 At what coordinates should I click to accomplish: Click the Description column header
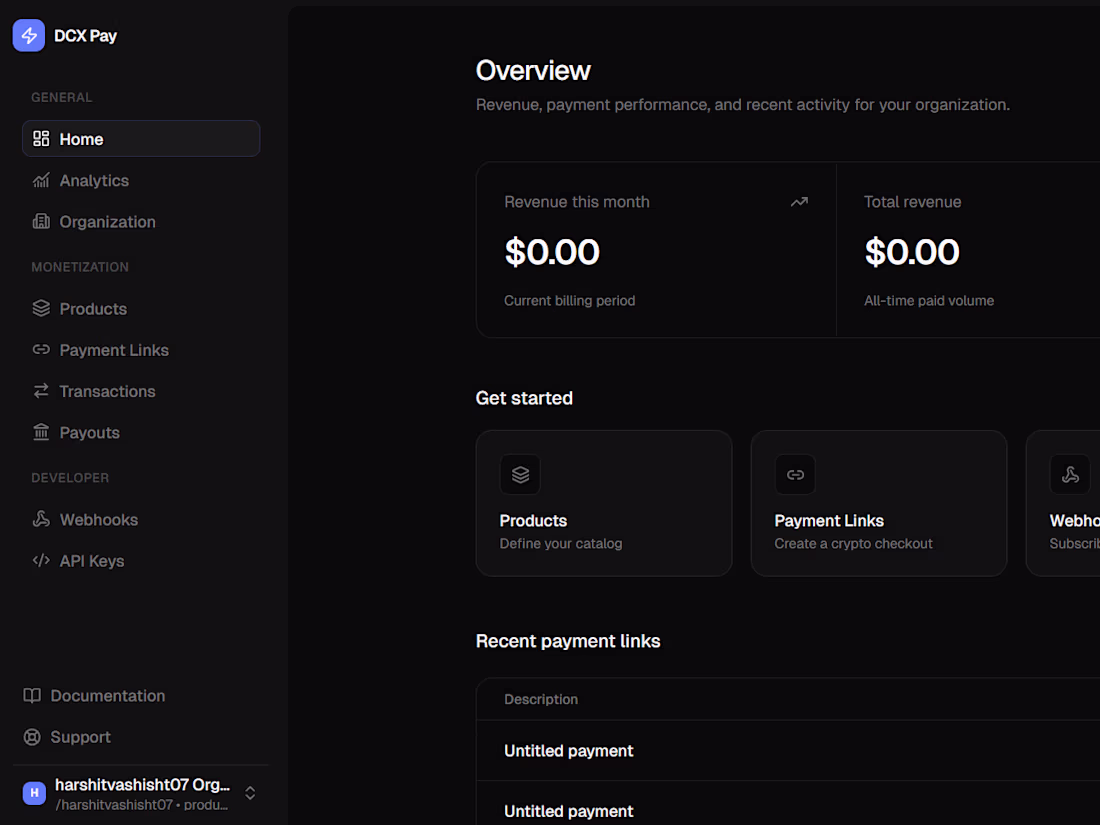click(x=541, y=699)
